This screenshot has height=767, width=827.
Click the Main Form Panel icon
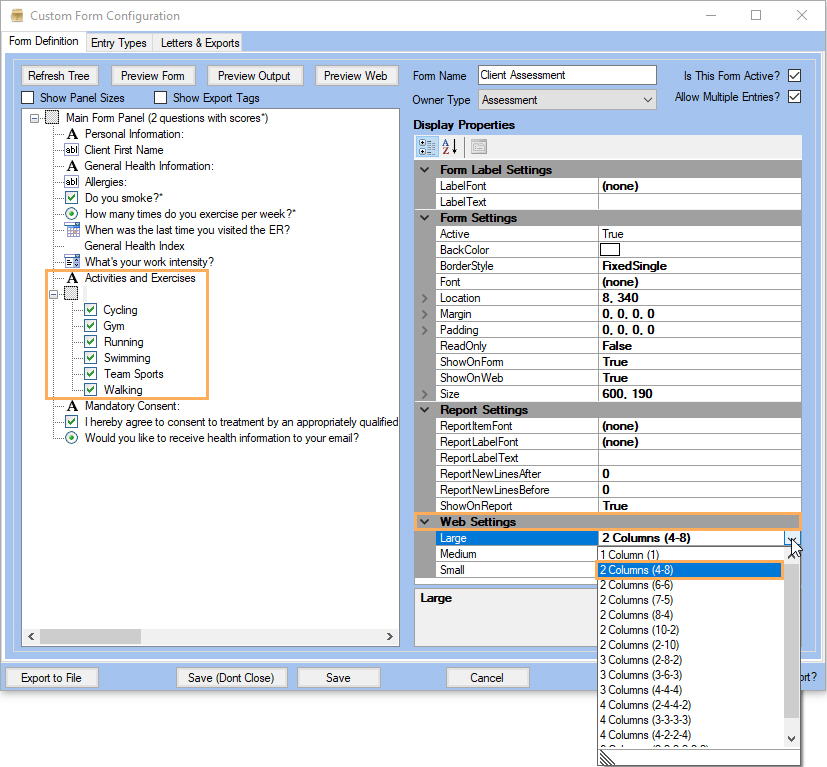click(x=52, y=118)
